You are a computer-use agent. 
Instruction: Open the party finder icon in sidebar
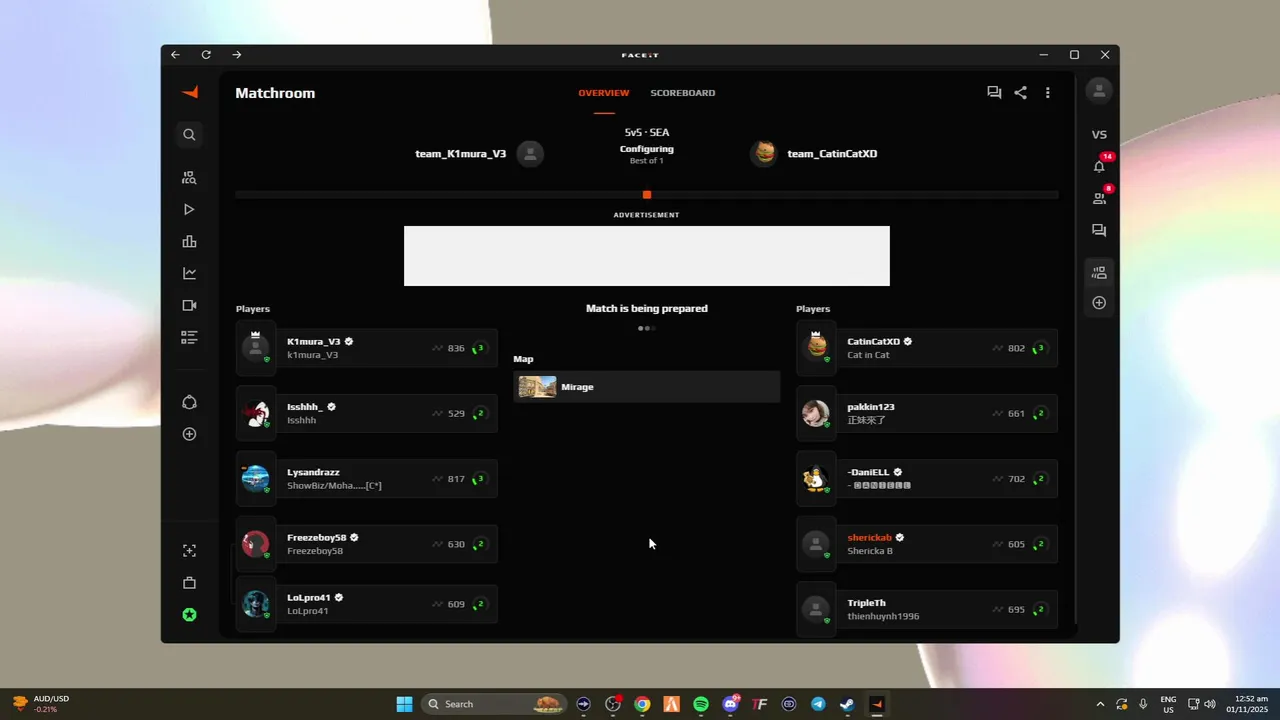(x=189, y=178)
